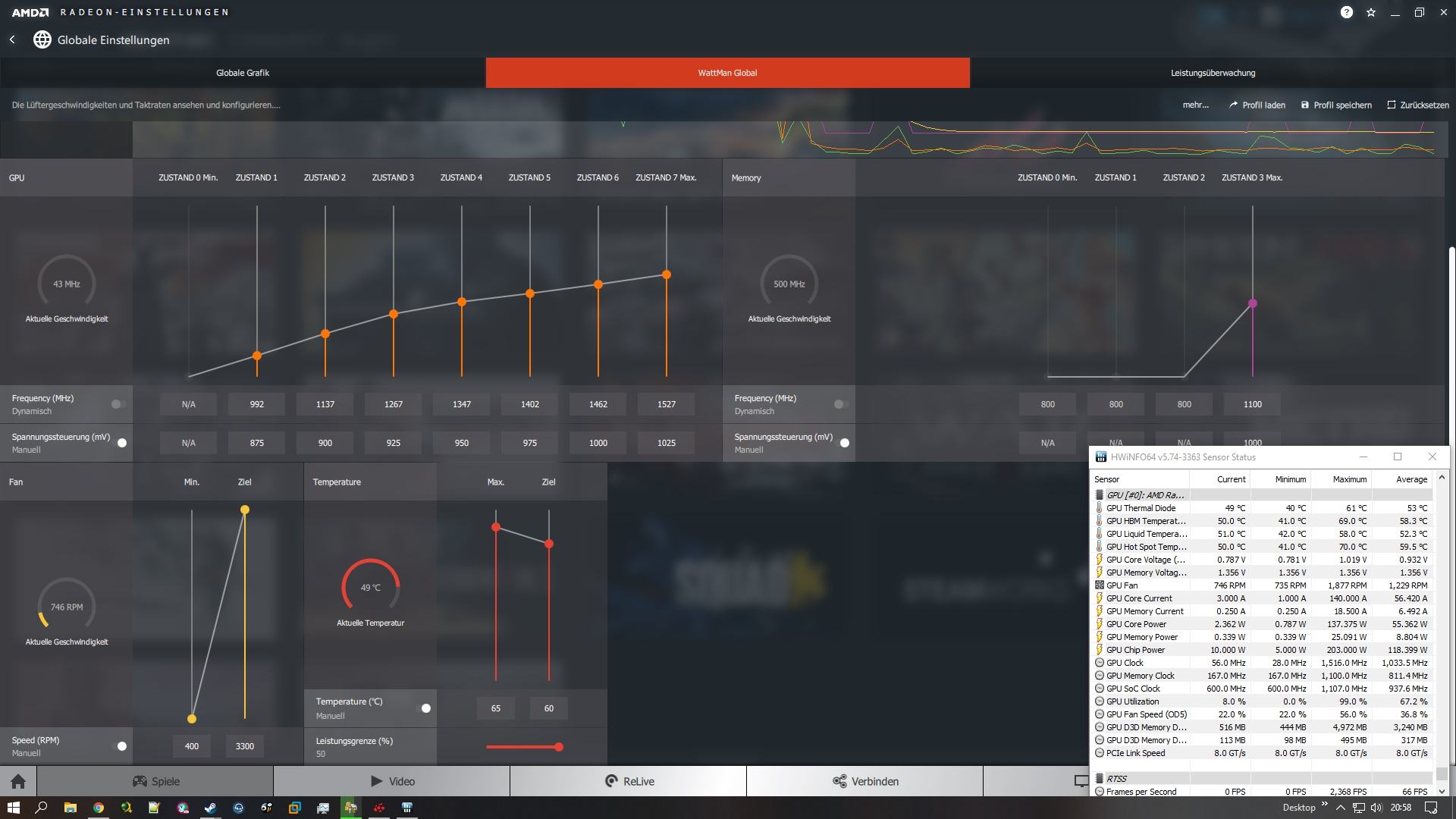Image resolution: width=1456 pixels, height=819 pixels.
Task: Open the VirtualBox cube icon in taskbar
Action: [294, 808]
